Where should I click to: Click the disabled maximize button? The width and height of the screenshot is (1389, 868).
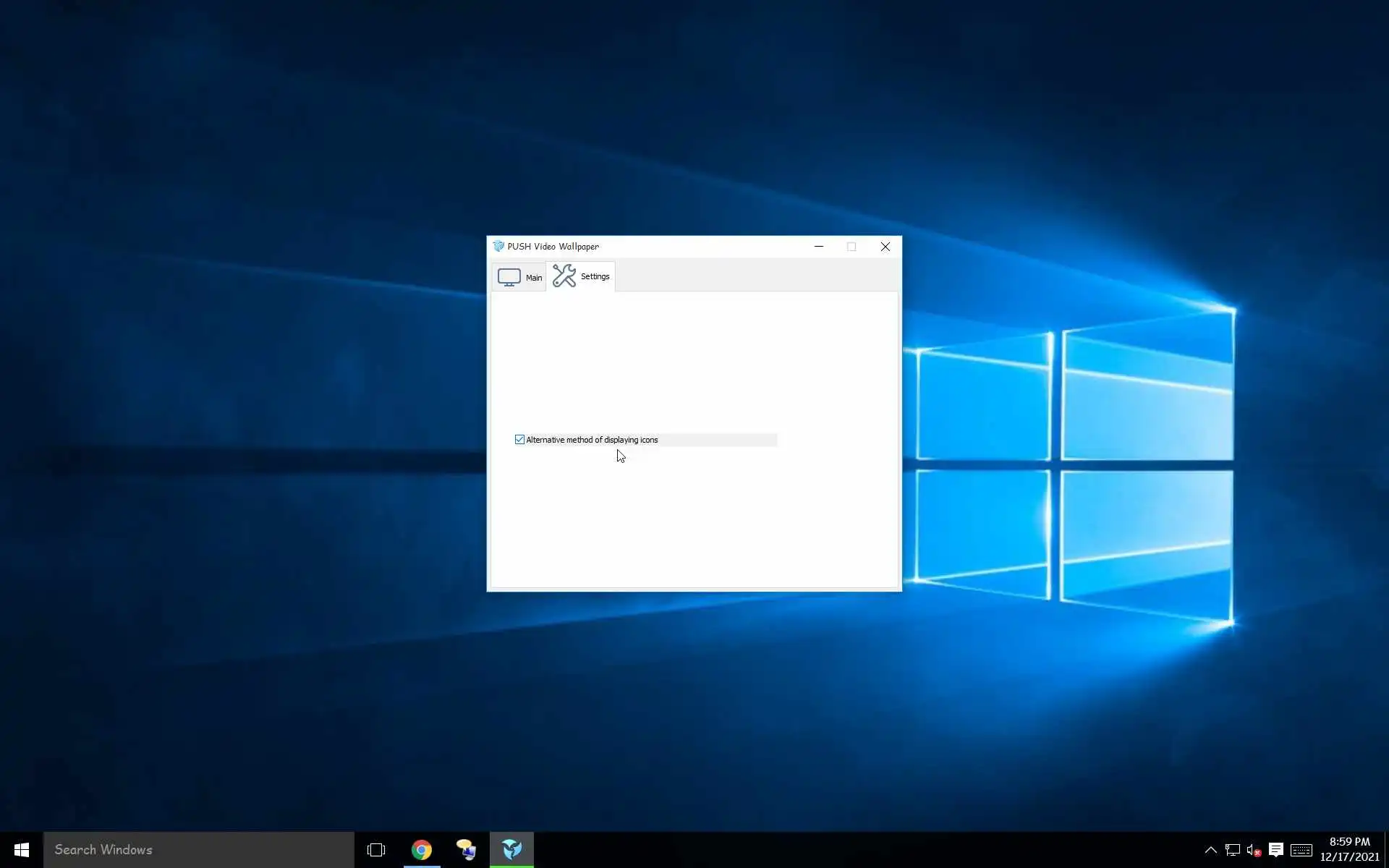click(851, 247)
